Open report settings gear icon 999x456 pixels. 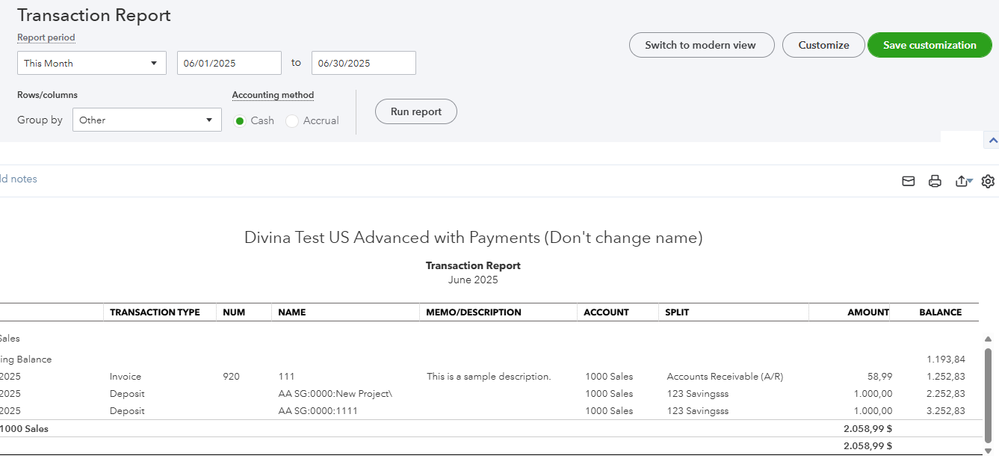988,181
